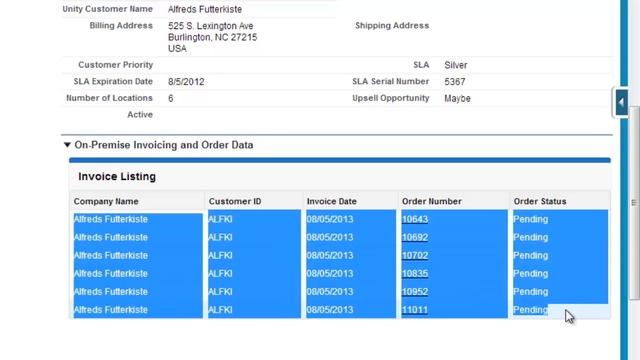The height and width of the screenshot is (360, 640).
Task: Select Pending status in order 10643 row
Action: pyautogui.click(x=531, y=219)
